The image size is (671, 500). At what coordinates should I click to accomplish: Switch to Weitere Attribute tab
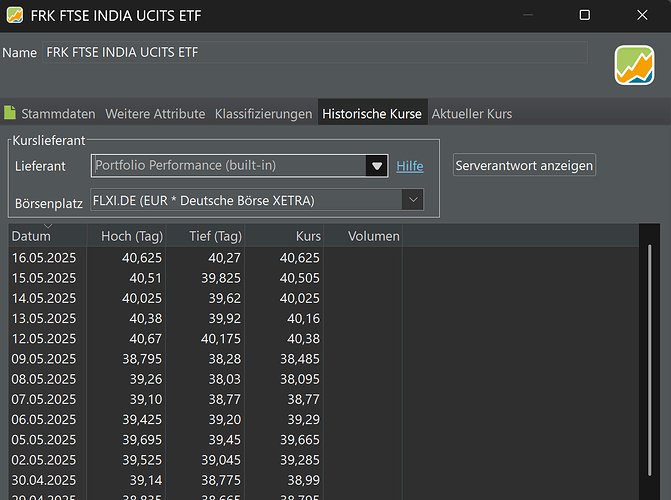(x=155, y=114)
